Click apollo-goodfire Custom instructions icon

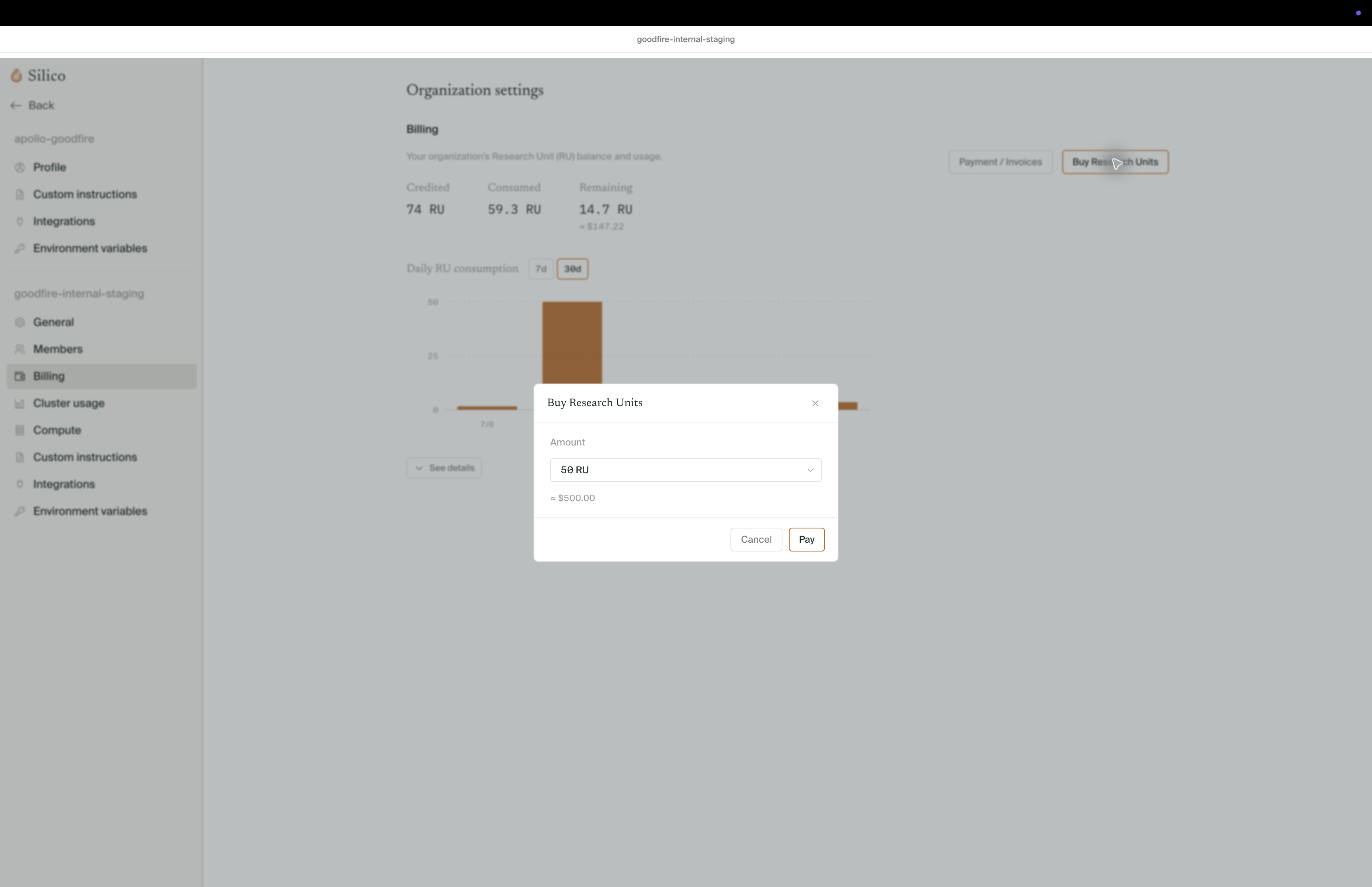point(20,195)
